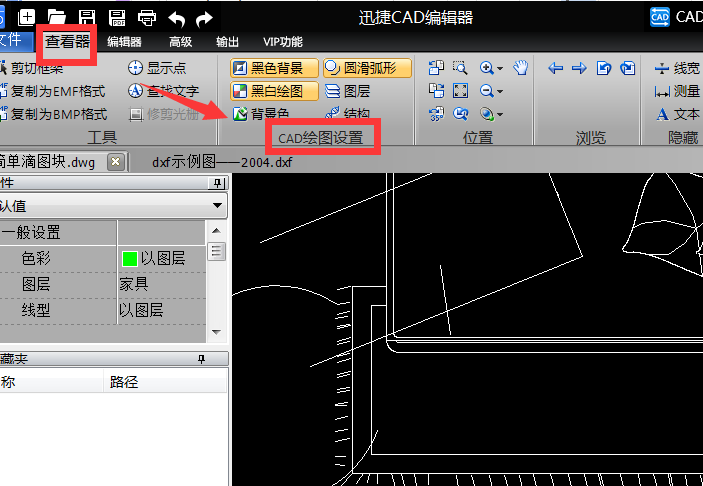Rotate view clockwise icon in 位置 group
Viewport: 703px width, 486px height.
click(x=436, y=91)
